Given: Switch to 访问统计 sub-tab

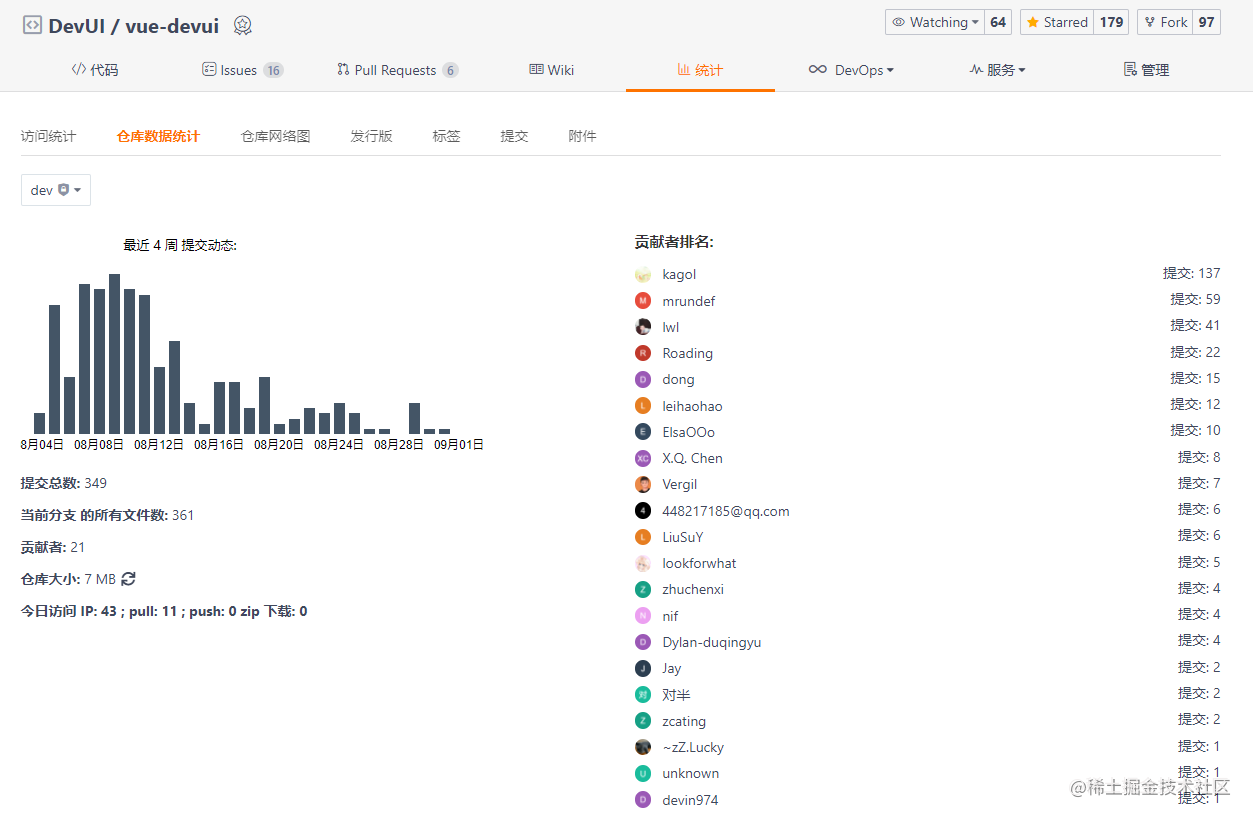Looking at the screenshot, I should coord(48,136).
